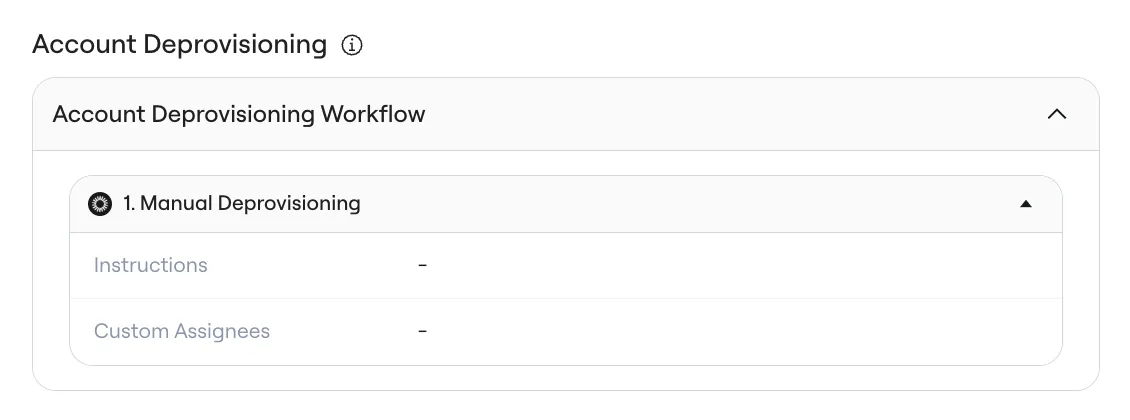Viewport: 1130px width, 420px height.
Task: Click the Custom Assignees field label
Action: coord(182,331)
